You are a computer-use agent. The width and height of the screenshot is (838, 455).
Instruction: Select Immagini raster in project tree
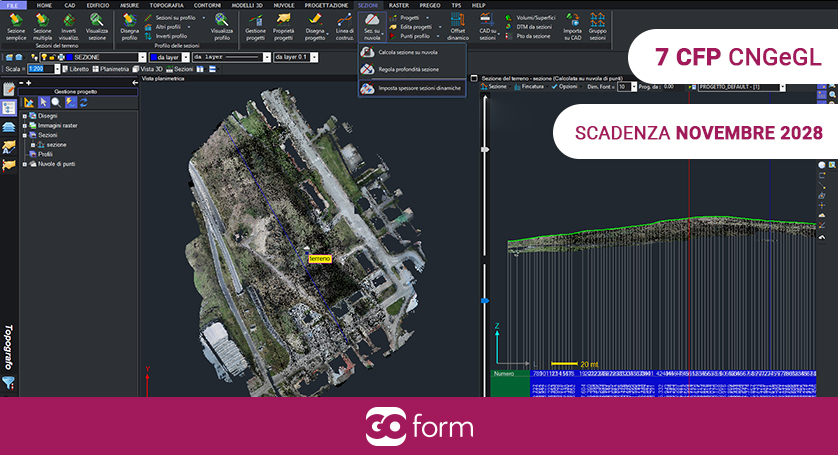(56, 125)
